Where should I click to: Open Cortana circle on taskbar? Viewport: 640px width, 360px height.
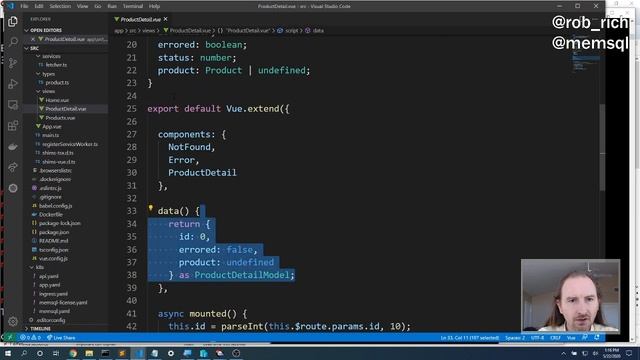[40, 353]
